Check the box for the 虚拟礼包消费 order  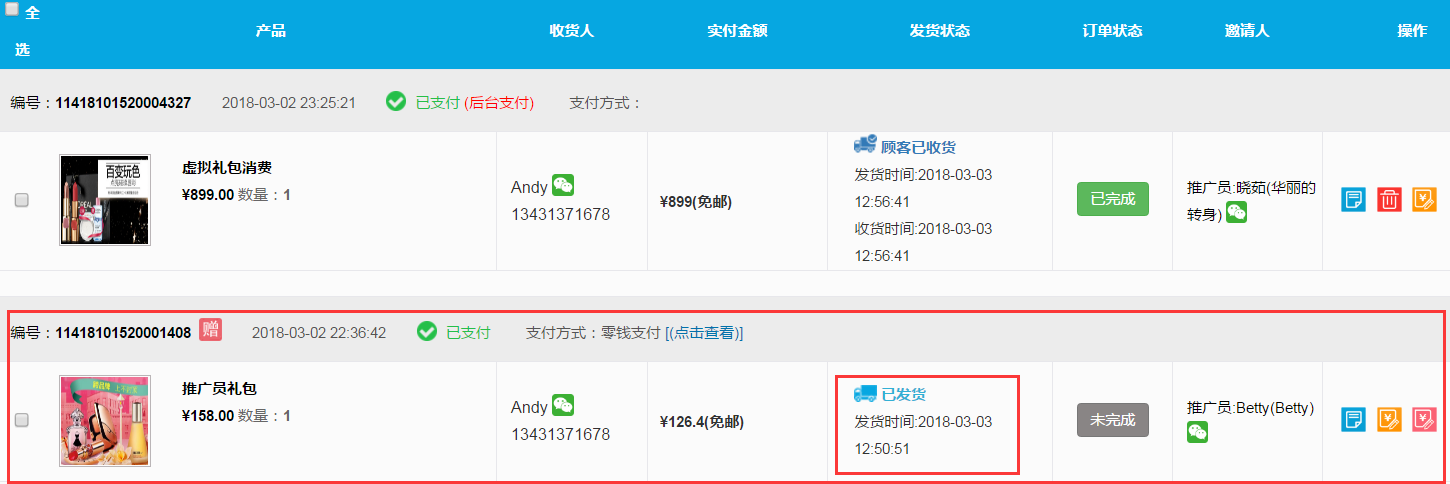pos(22,200)
